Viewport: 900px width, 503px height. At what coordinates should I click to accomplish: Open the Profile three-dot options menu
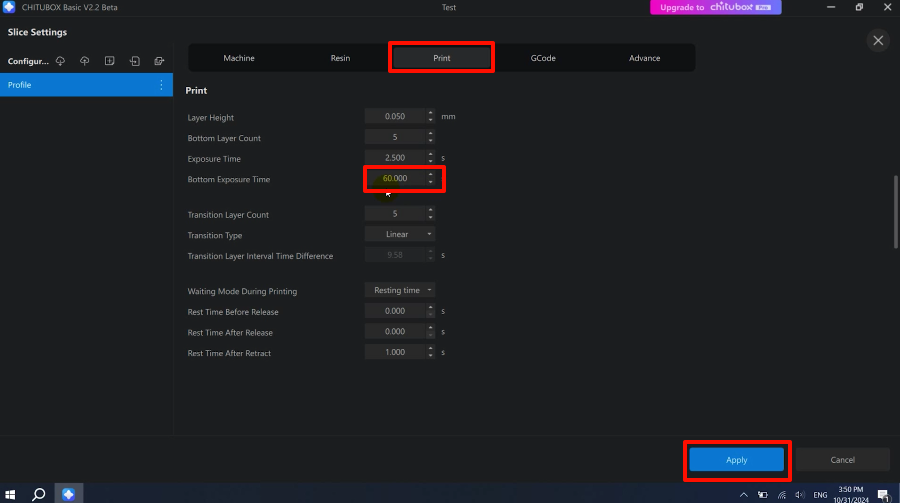click(x=161, y=85)
